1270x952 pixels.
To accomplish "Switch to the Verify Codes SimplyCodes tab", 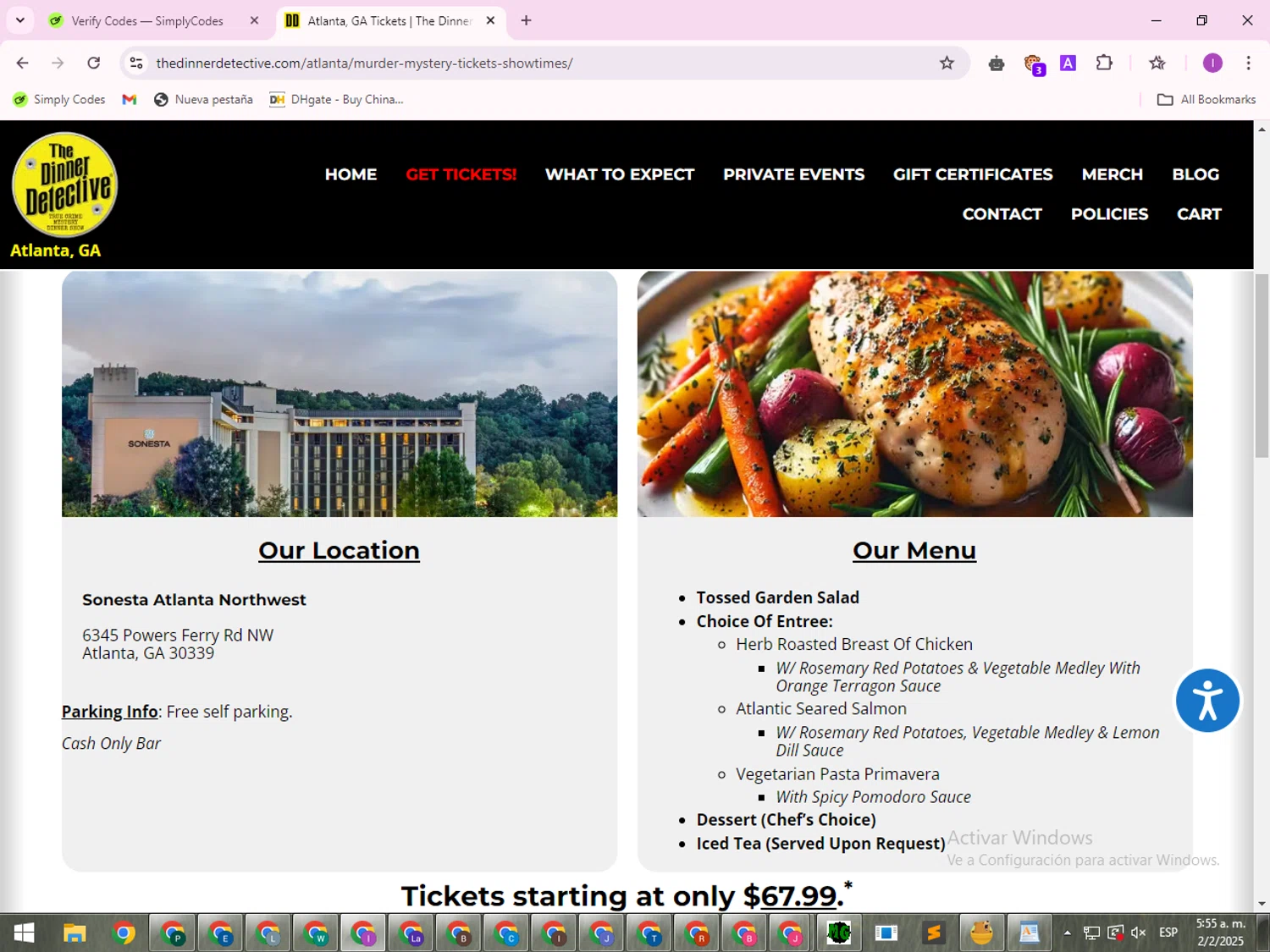I will (x=146, y=20).
